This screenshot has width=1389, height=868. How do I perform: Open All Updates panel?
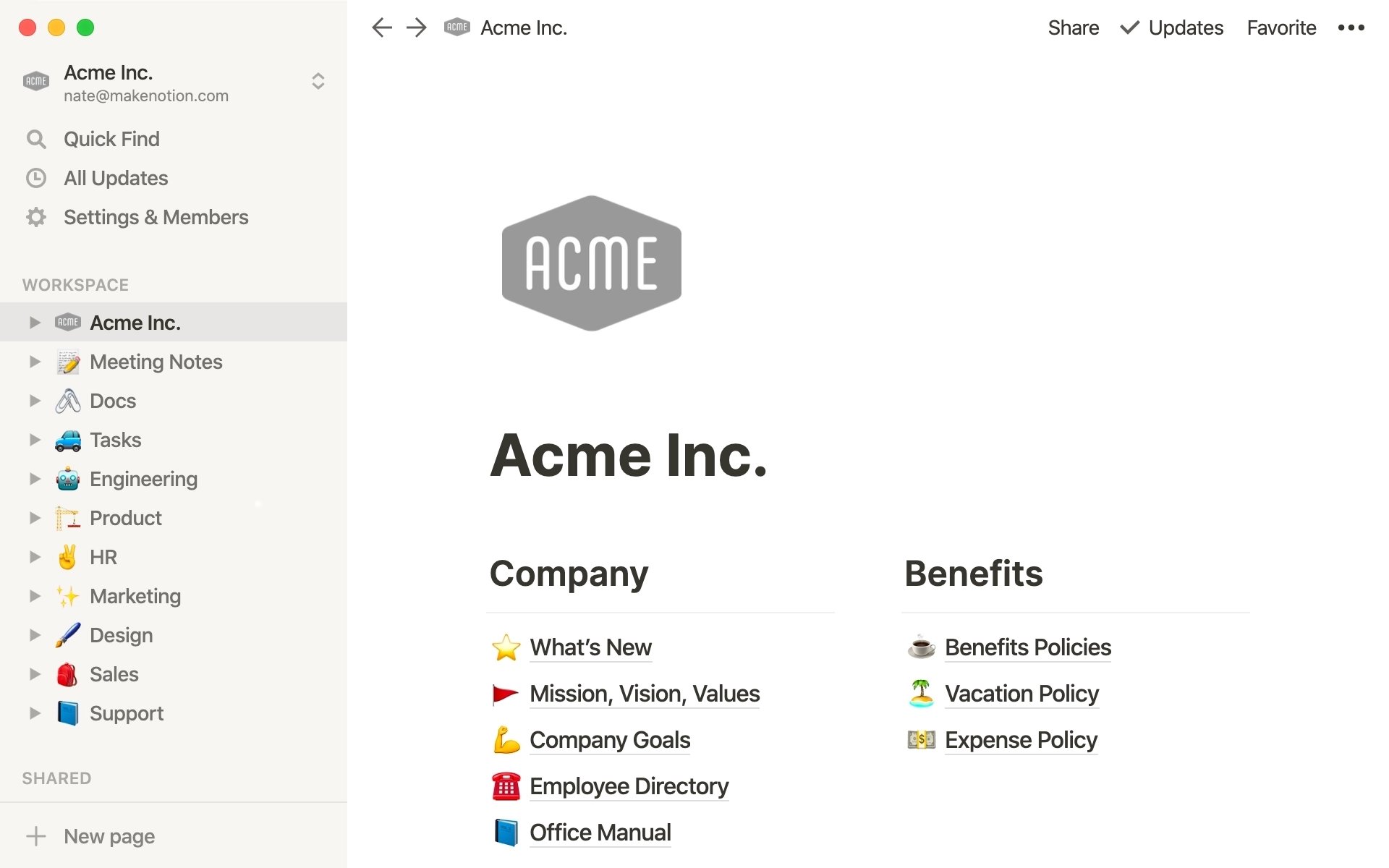pyautogui.click(x=115, y=178)
